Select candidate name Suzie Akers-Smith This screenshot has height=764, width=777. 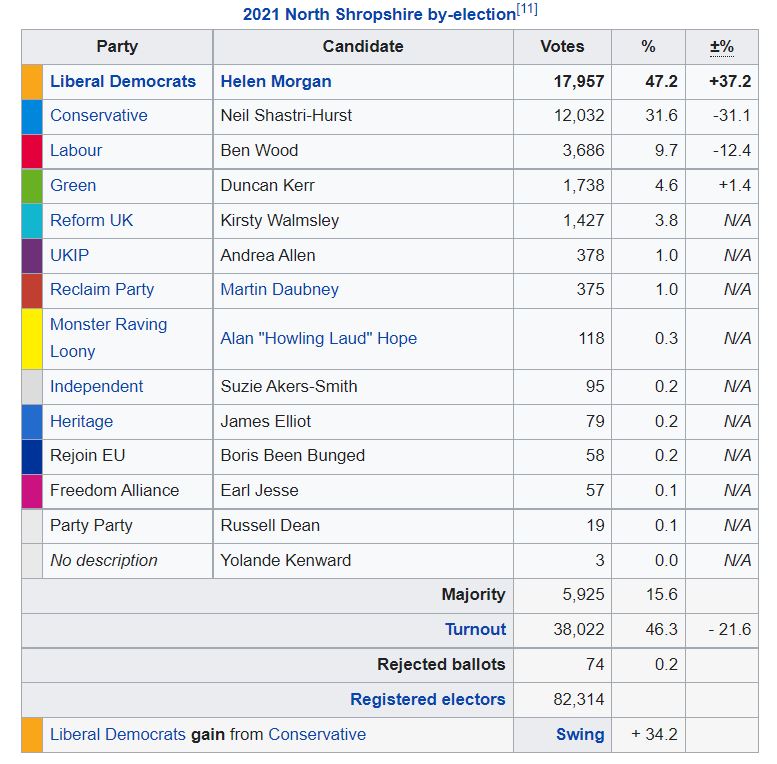pos(289,386)
